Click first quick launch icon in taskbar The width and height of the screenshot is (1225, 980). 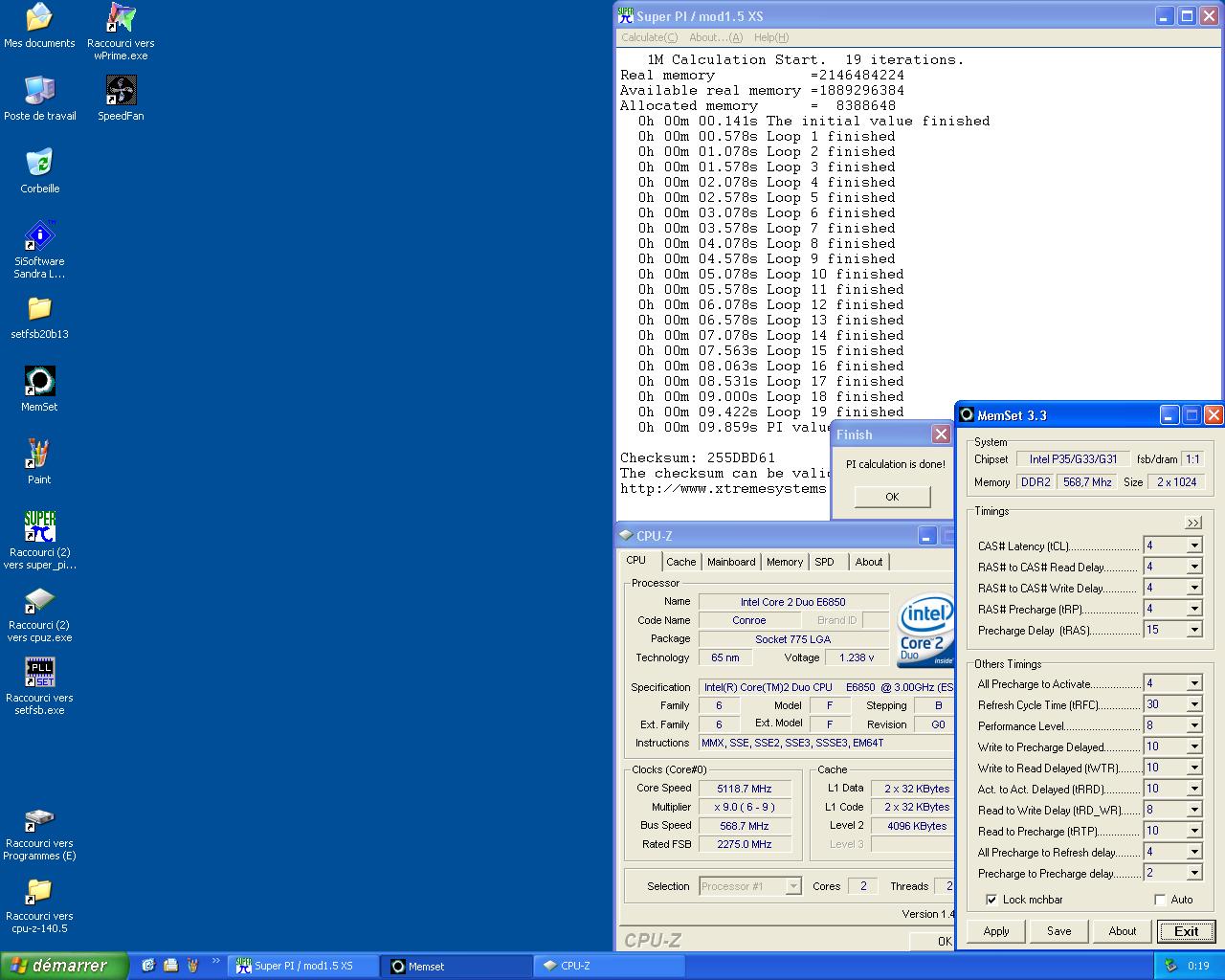pos(148,966)
